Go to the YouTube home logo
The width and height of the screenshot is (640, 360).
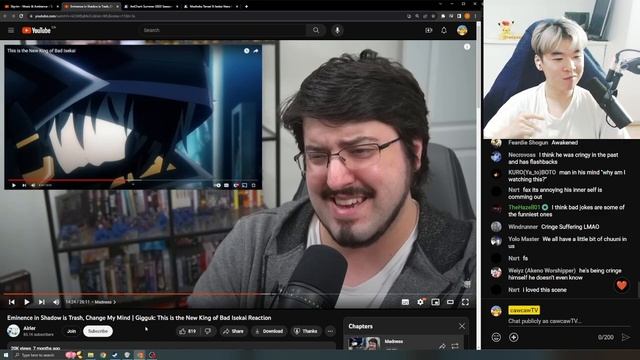pyautogui.click(x=36, y=30)
